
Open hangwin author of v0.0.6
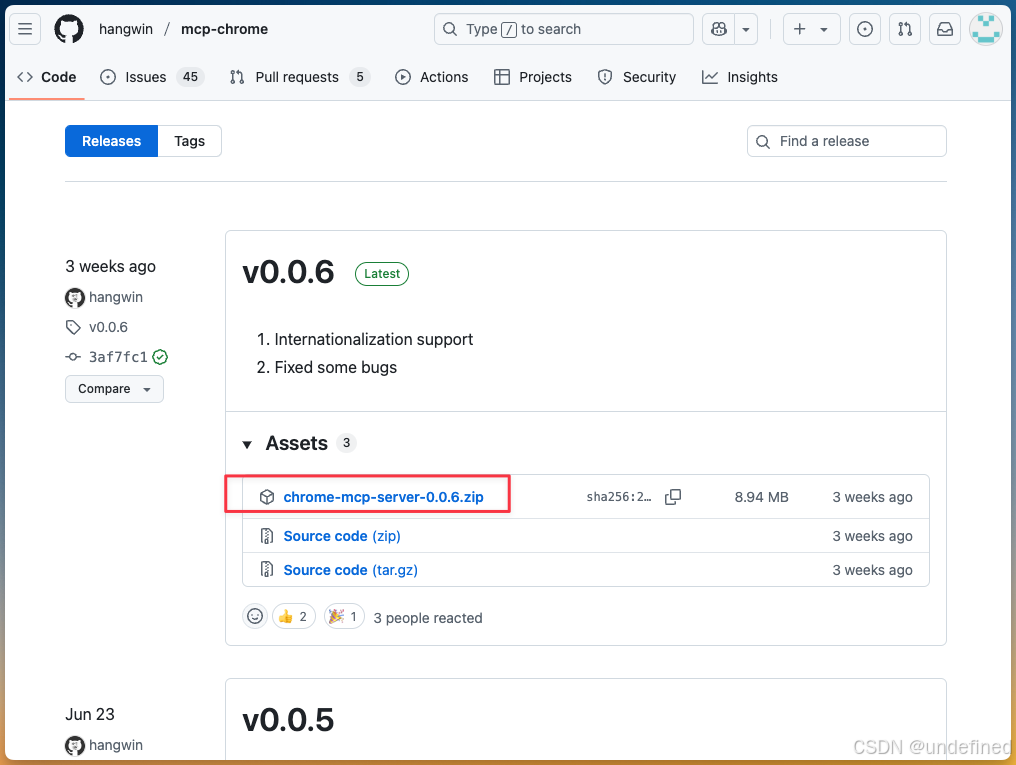tap(115, 297)
